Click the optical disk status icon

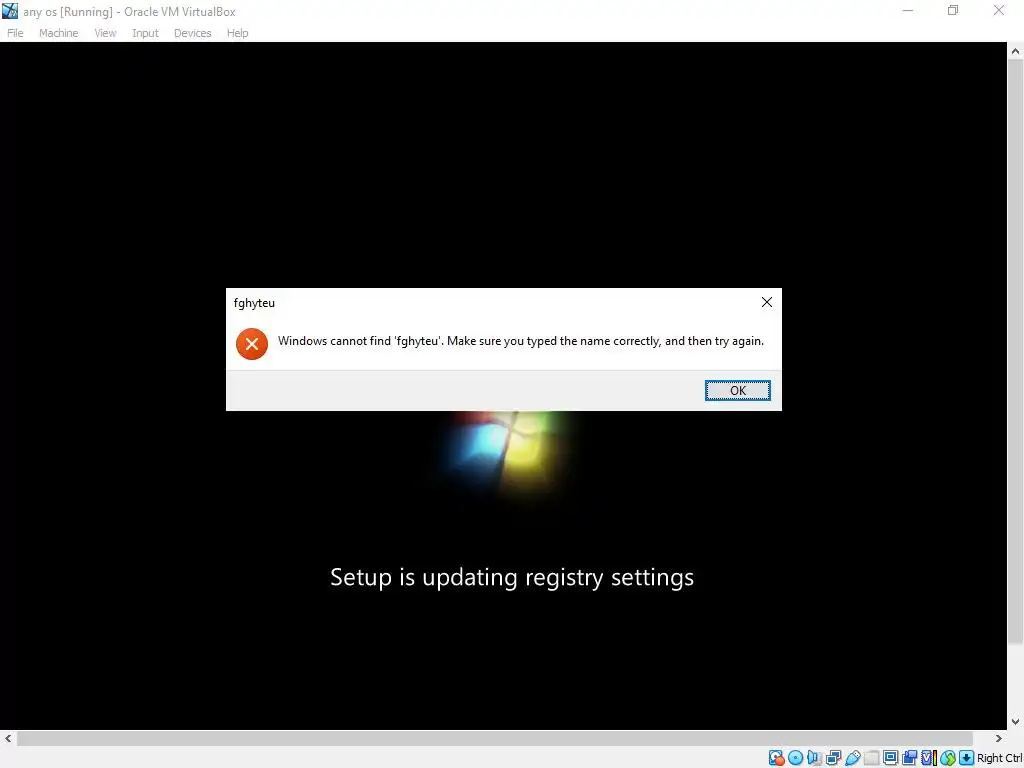point(795,758)
